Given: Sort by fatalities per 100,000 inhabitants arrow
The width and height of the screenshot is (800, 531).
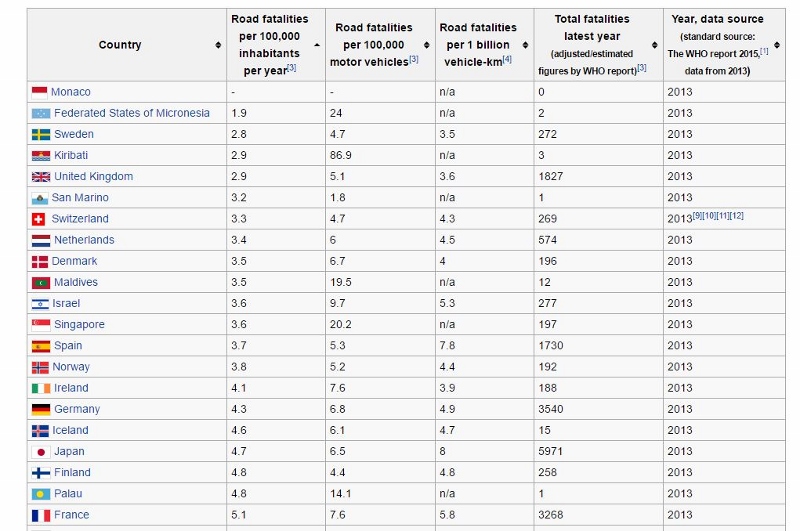Looking at the screenshot, I should pyautogui.click(x=317, y=45).
